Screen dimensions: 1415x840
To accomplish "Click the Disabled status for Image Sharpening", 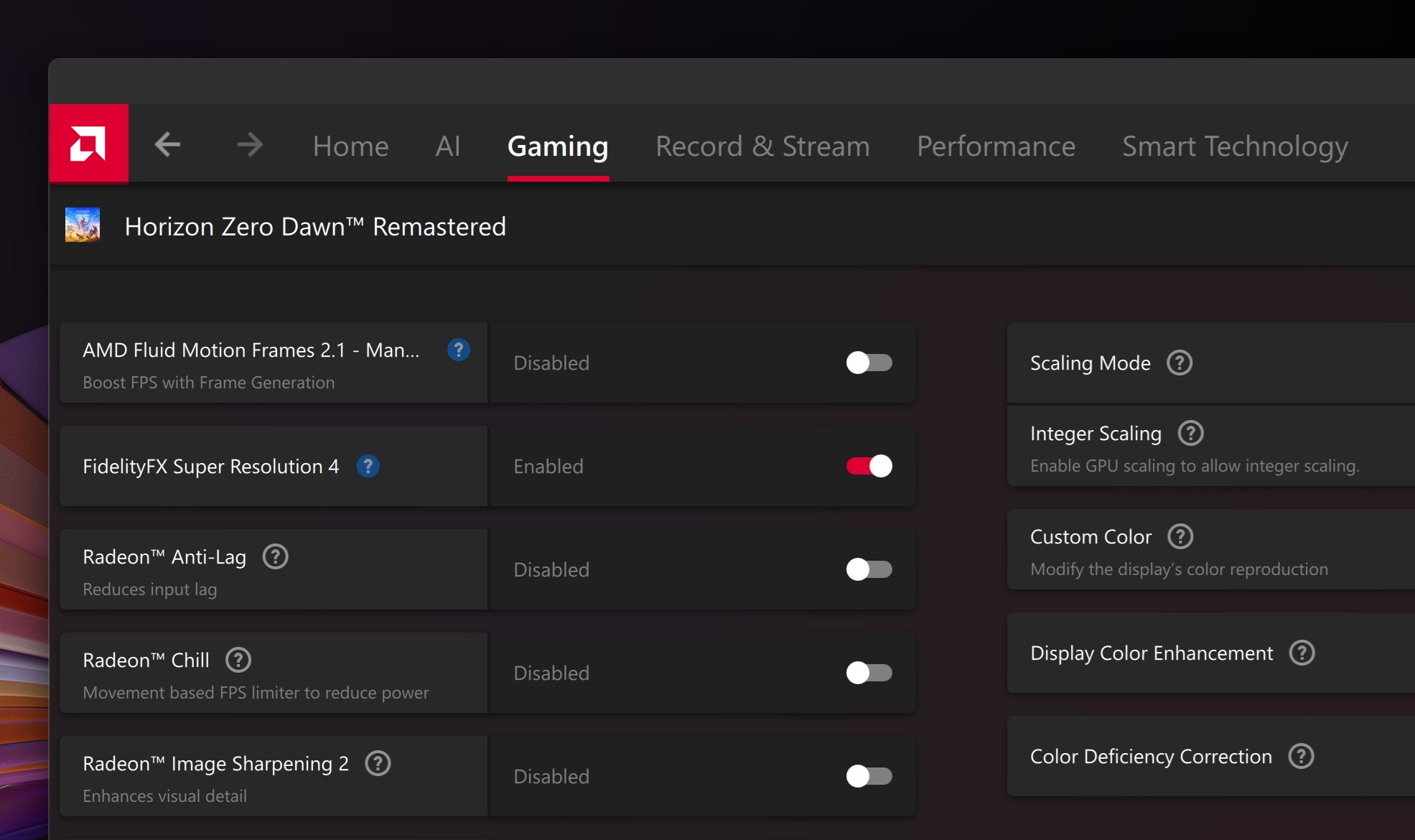I will [551, 777].
